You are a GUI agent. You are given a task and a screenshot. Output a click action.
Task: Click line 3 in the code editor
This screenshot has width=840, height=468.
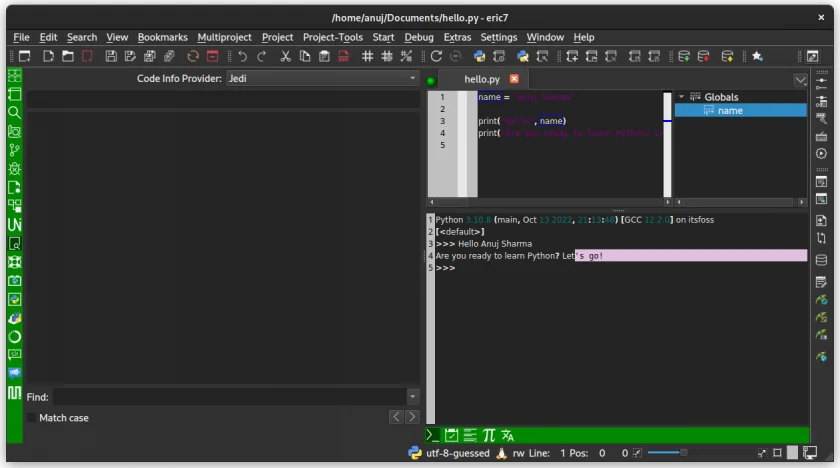571,121
